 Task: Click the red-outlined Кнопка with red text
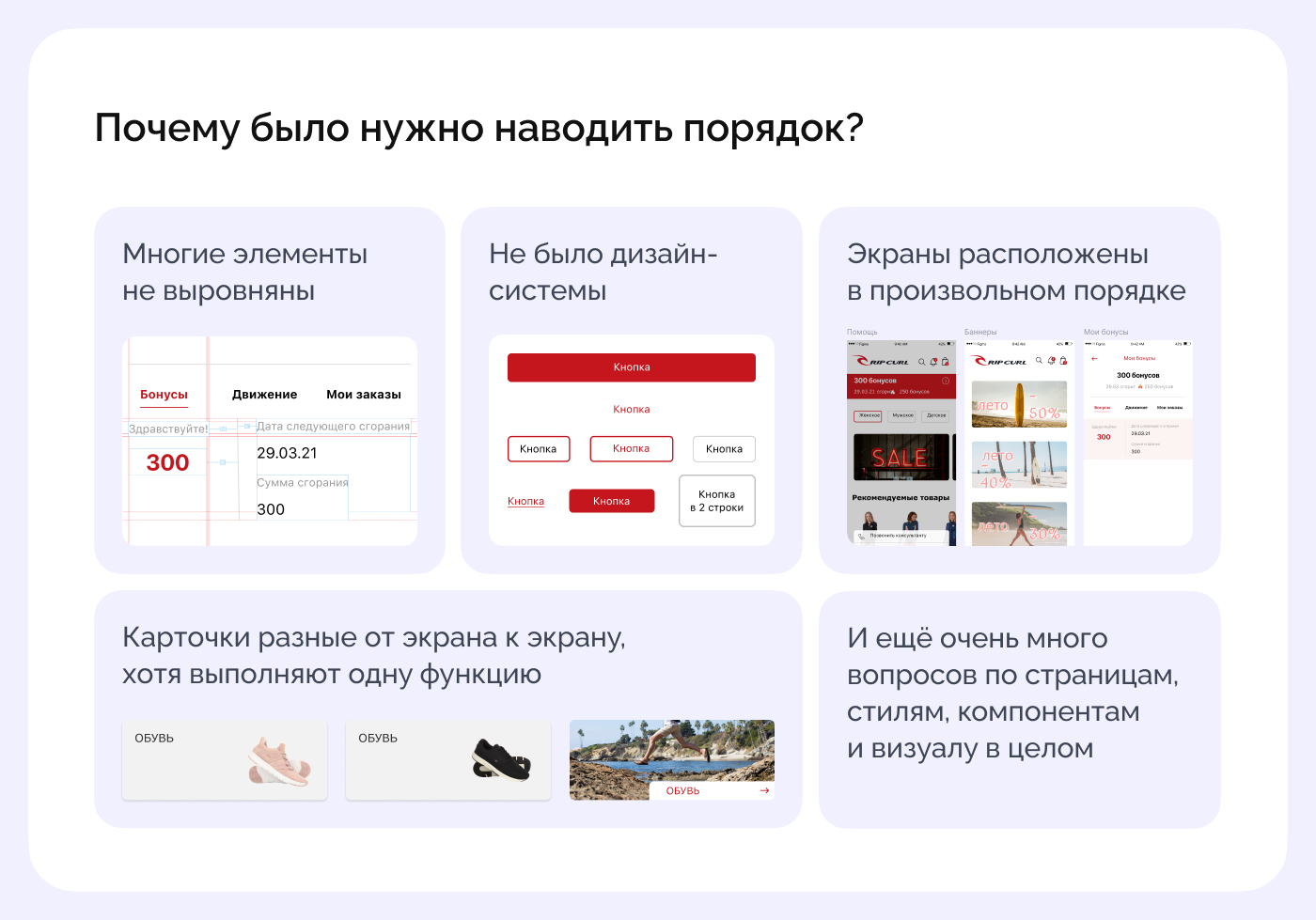[632, 449]
